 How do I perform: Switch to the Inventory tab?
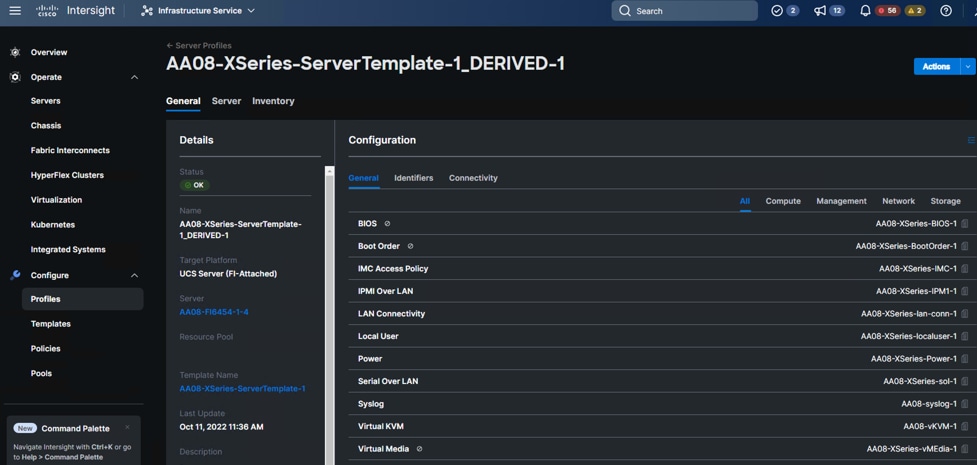[x=273, y=101]
